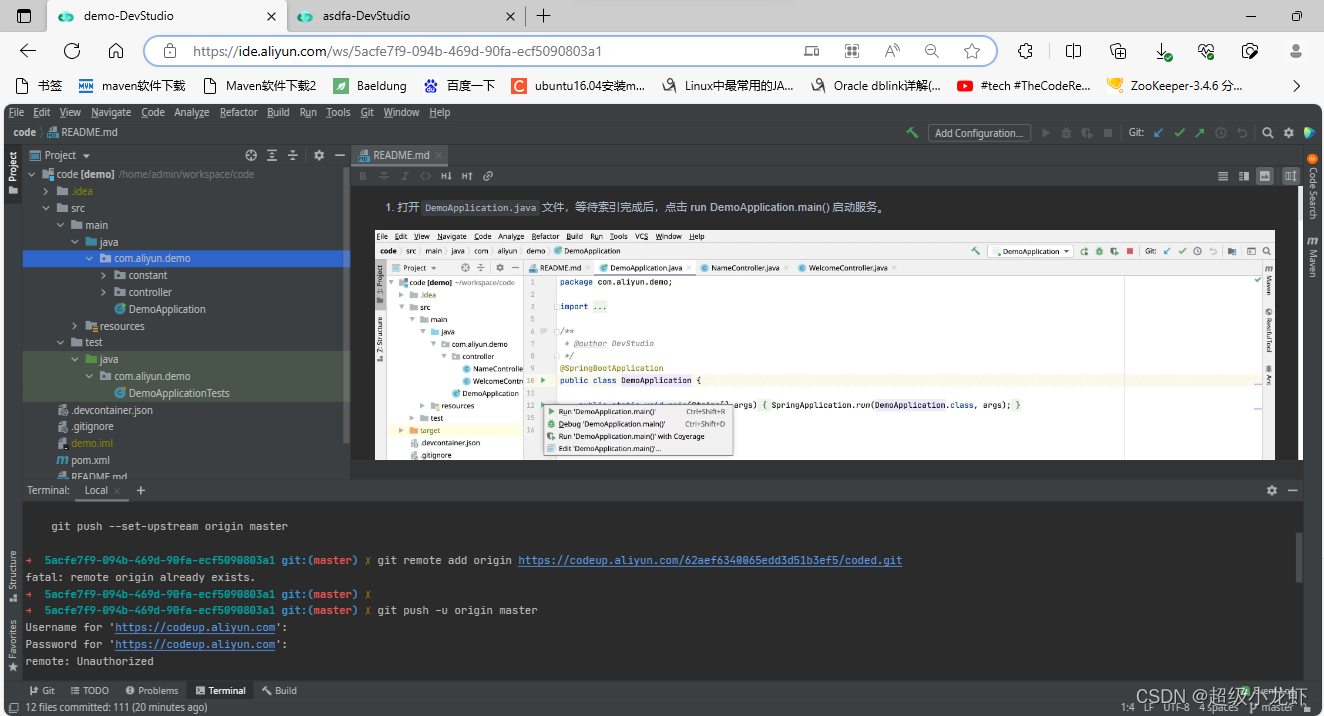Close the Local terminal tab
The width and height of the screenshot is (1324, 716).
118,491
